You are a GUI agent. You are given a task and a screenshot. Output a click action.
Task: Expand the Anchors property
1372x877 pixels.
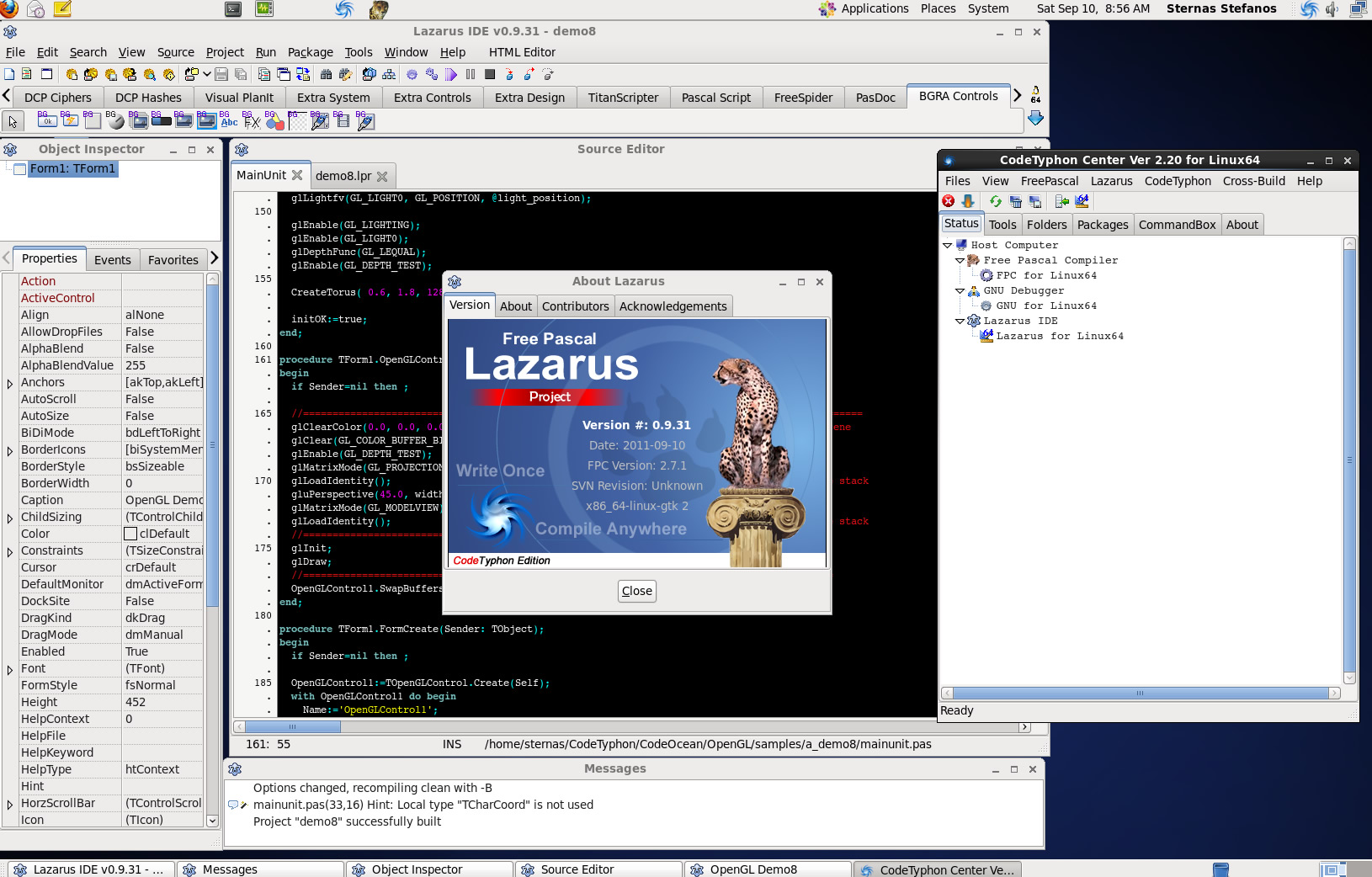pos(9,383)
